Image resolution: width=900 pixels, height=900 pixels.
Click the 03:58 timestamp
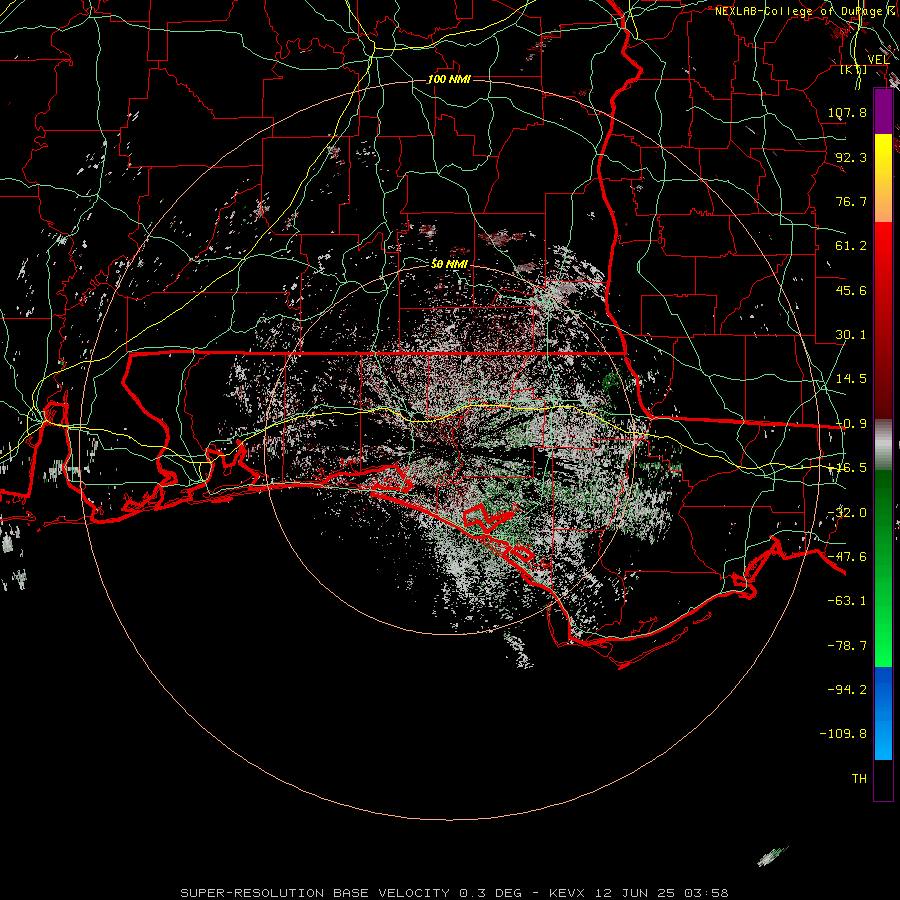tap(708, 893)
